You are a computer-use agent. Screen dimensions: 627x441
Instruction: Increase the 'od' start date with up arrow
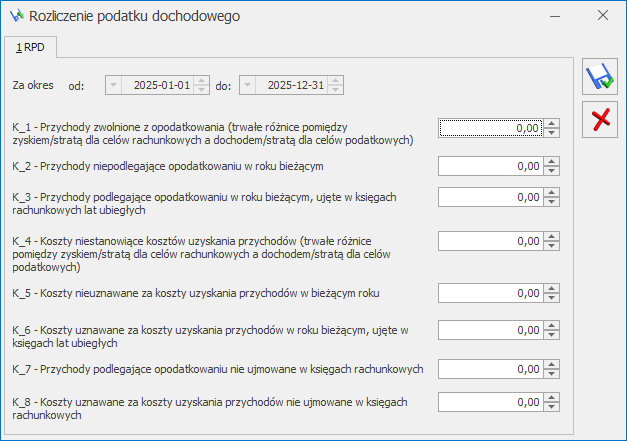202,81
